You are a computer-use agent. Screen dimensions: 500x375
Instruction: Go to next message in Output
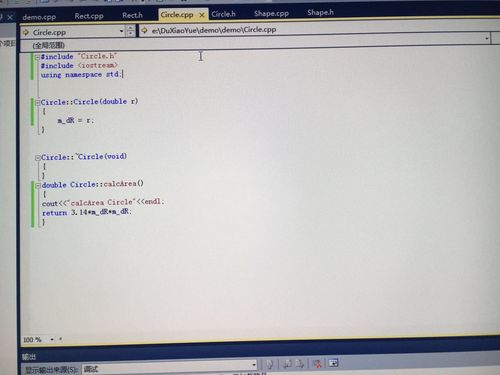tap(300, 364)
